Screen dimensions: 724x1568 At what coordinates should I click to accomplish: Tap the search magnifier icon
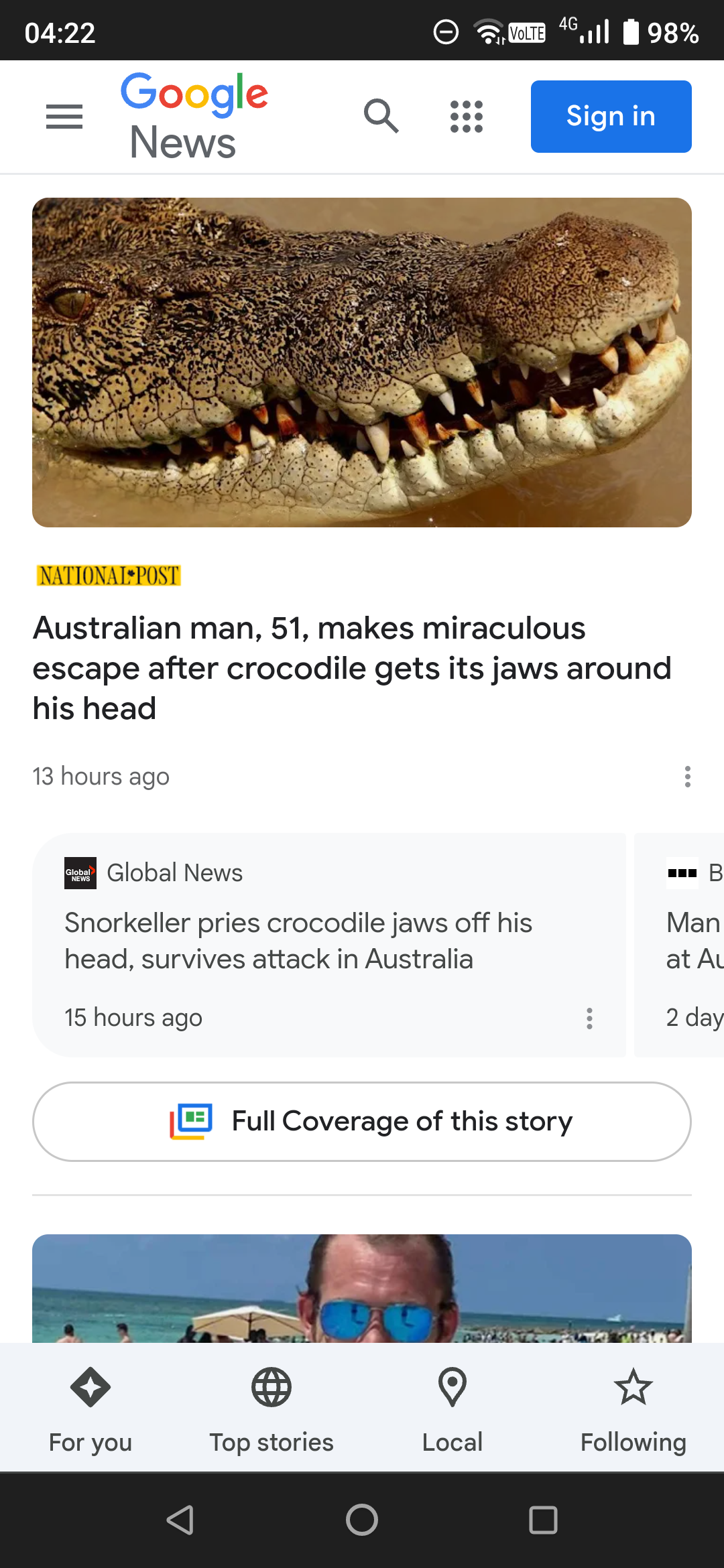[x=381, y=116]
